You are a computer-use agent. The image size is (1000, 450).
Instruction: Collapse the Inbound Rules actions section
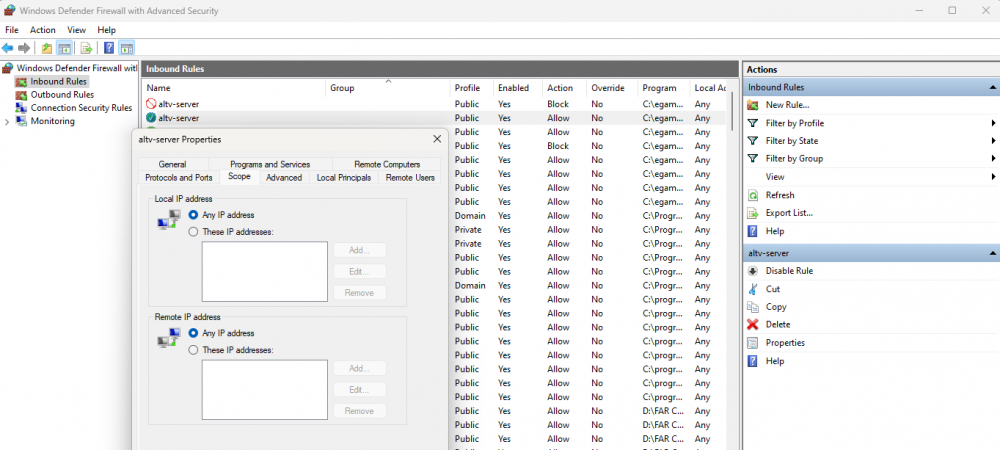[x=992, y=87]
